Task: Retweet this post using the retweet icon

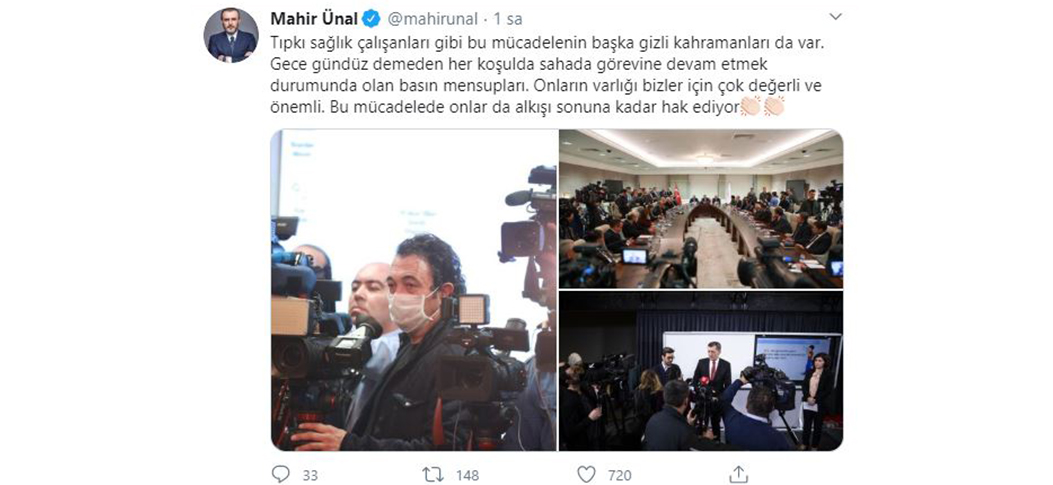Action: point(433,475)
